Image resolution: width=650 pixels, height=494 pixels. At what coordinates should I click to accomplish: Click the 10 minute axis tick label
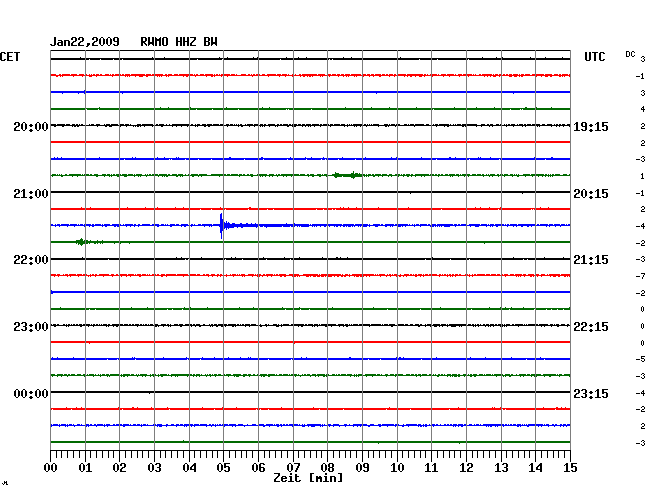397,467
